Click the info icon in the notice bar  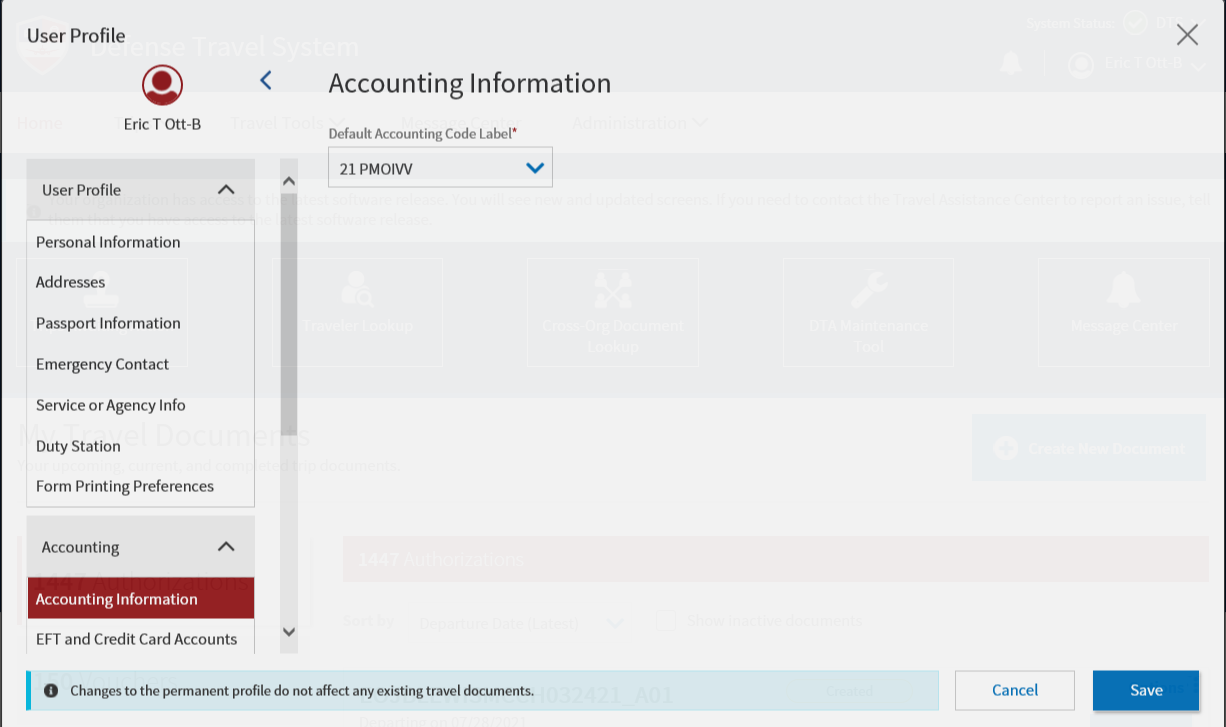pos(51,690)
